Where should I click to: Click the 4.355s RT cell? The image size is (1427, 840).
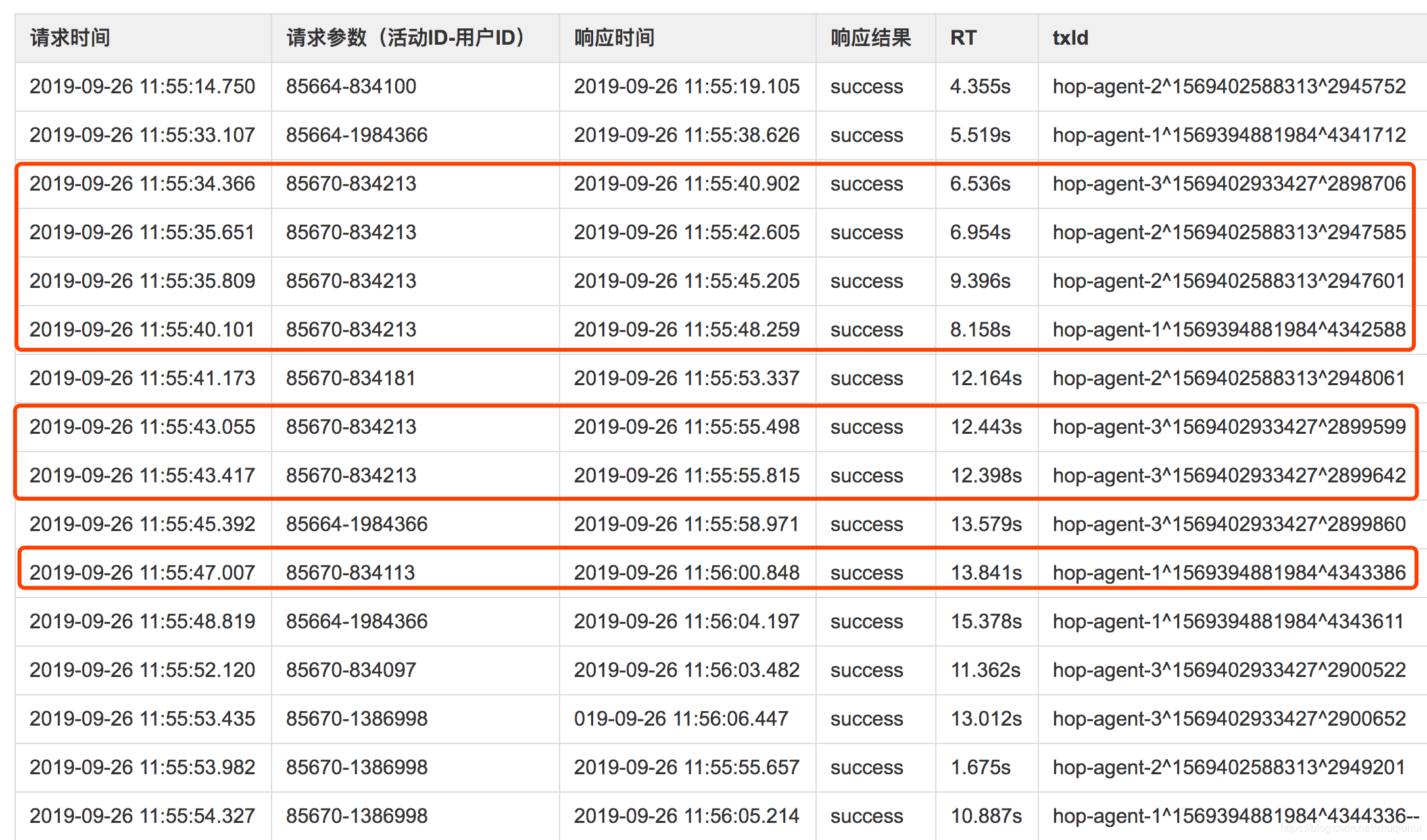(980, 87)
